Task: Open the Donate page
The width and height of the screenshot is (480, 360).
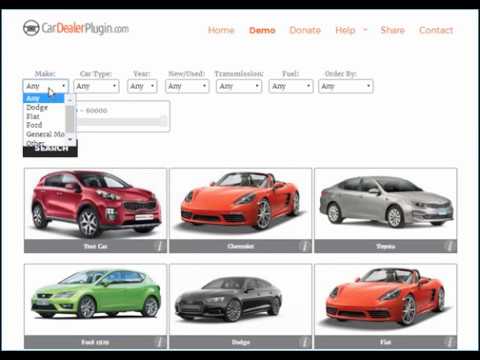Action: click(x=305, y=30)
